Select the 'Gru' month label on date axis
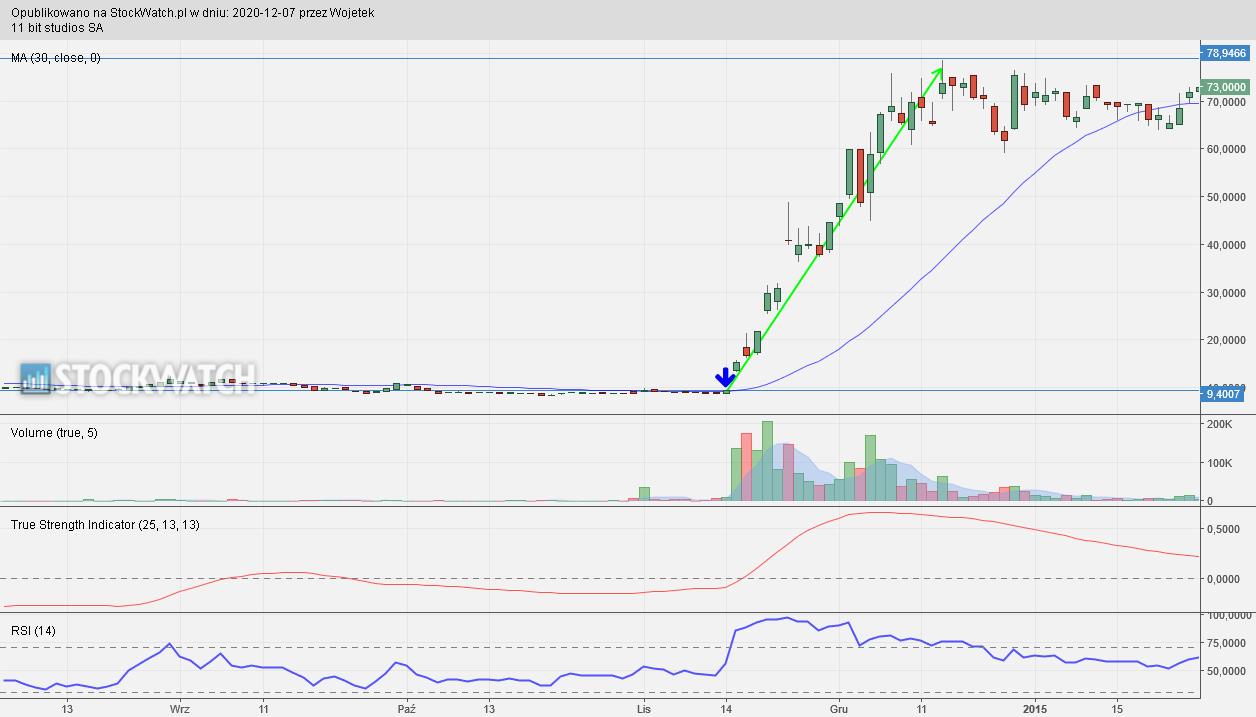Image resolution: width=1256 pixels, height=717 pixels. click(838, 709)
